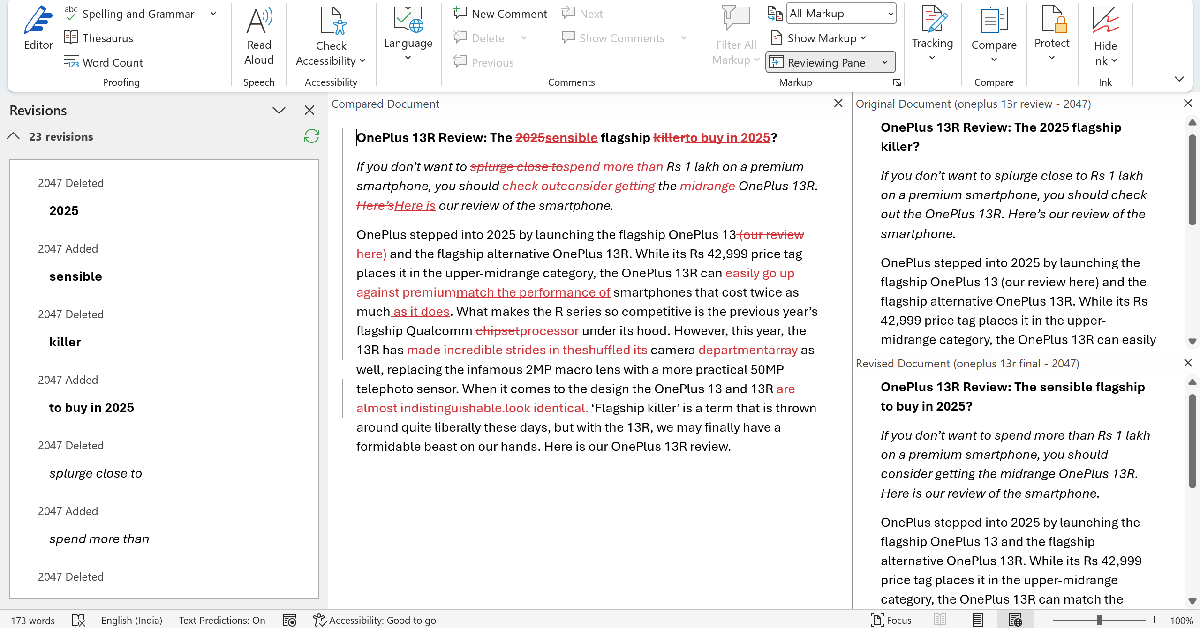Close the Revisions pane
Screen dimensions: 1200x628
(x=309, y=111)
